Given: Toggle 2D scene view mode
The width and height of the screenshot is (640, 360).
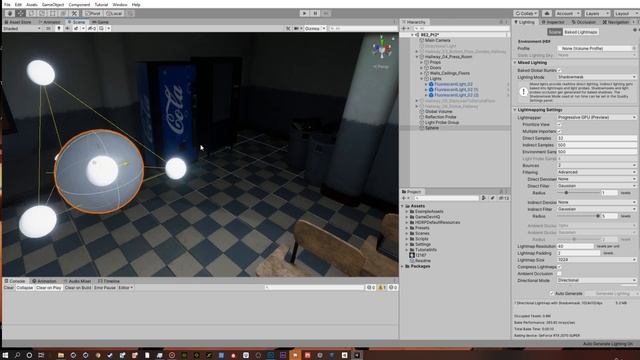Looking at the screenshot, I should 48,29.
